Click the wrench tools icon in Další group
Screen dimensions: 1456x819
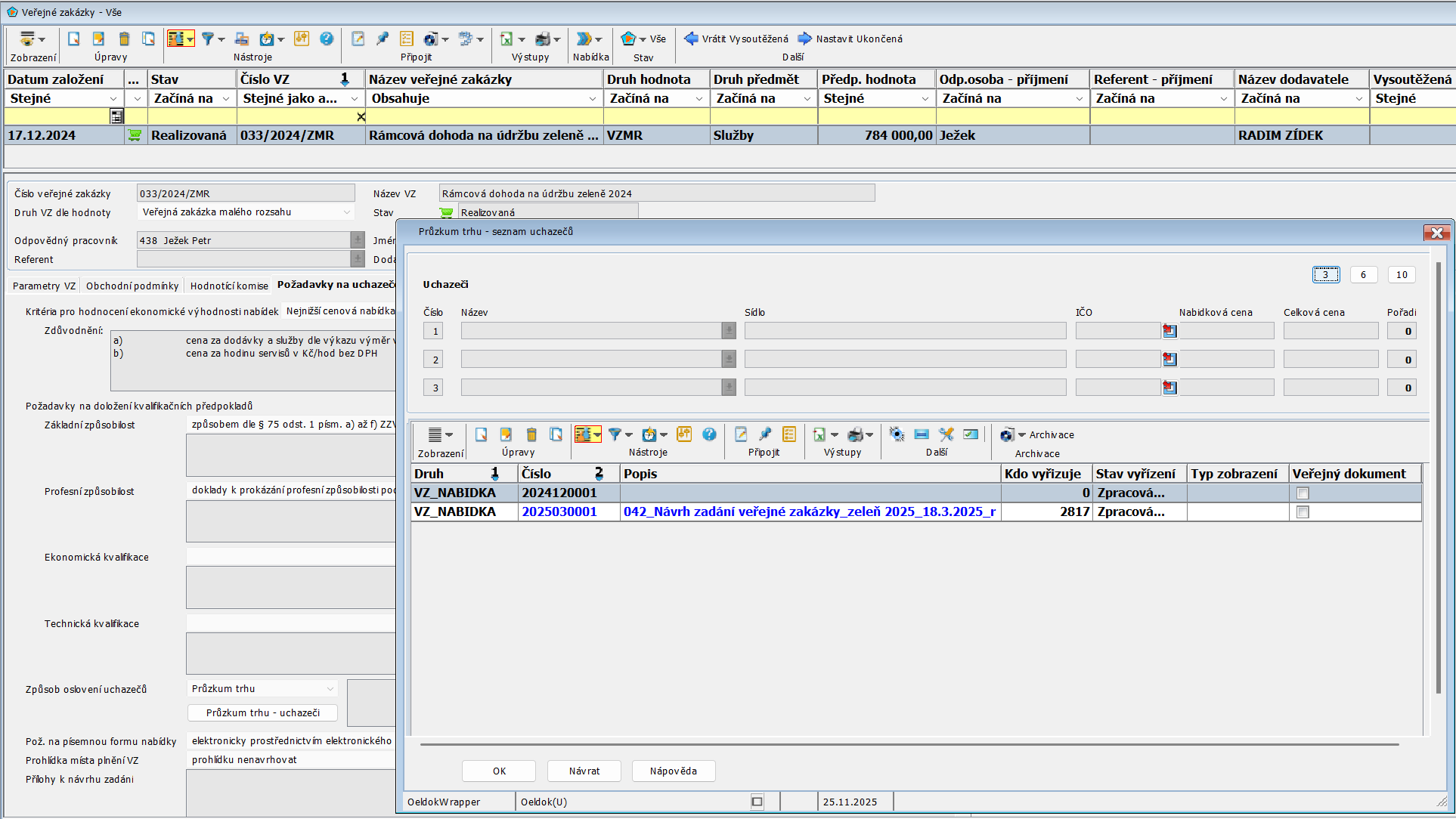coord(946,434)
